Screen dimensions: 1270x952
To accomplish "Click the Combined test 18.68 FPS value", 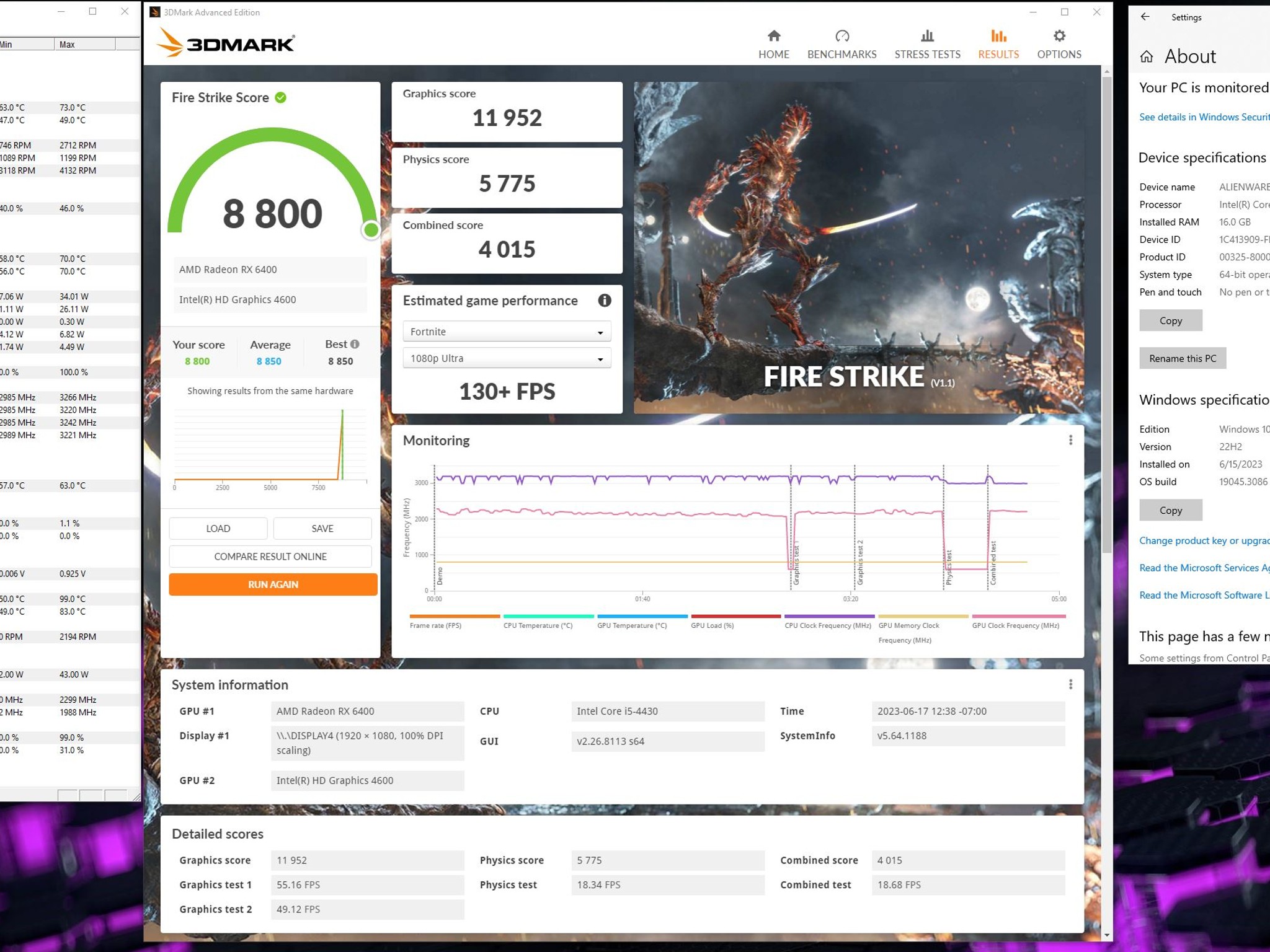I will (968, 885).
